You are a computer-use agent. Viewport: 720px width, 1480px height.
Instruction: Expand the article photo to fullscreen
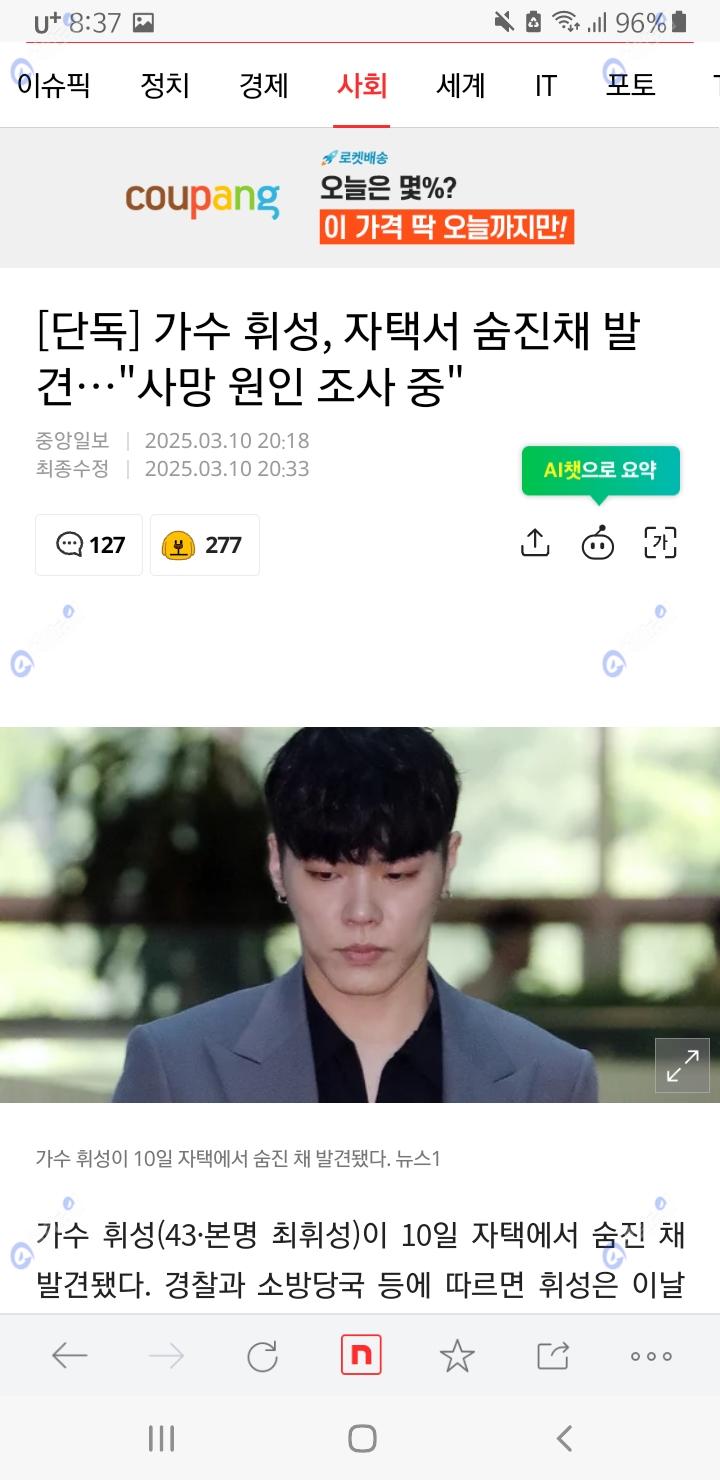682,1065
